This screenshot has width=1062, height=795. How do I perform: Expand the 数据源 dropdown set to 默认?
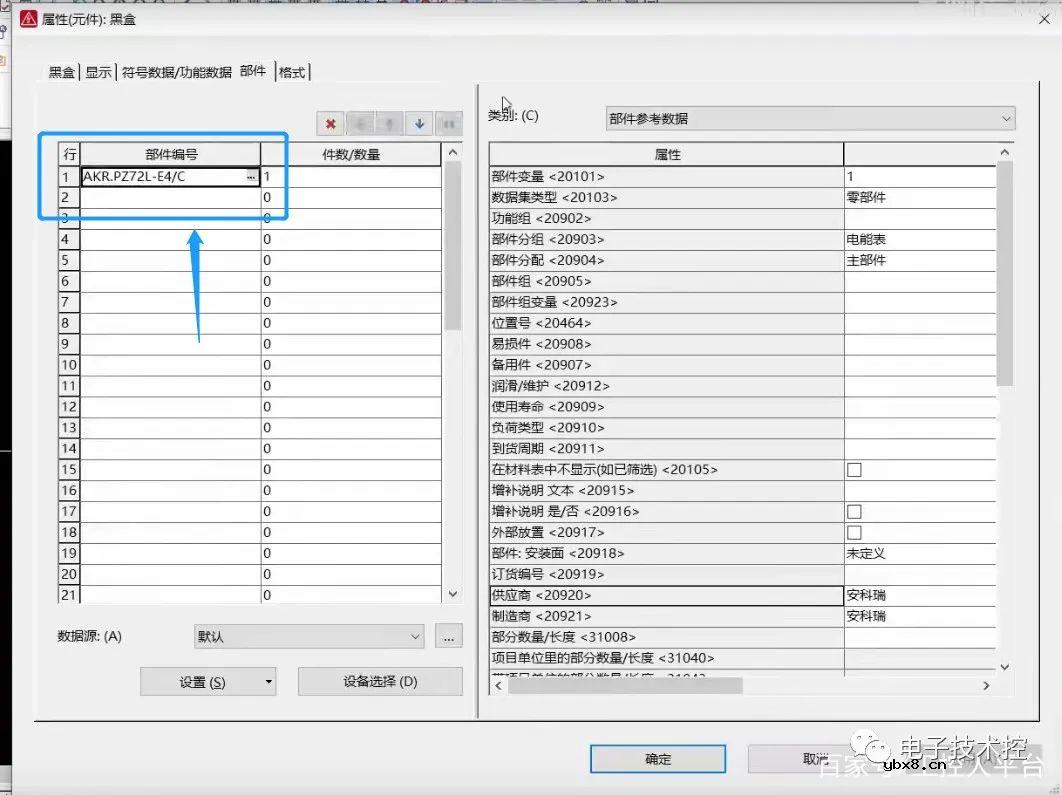pos(309,636)
